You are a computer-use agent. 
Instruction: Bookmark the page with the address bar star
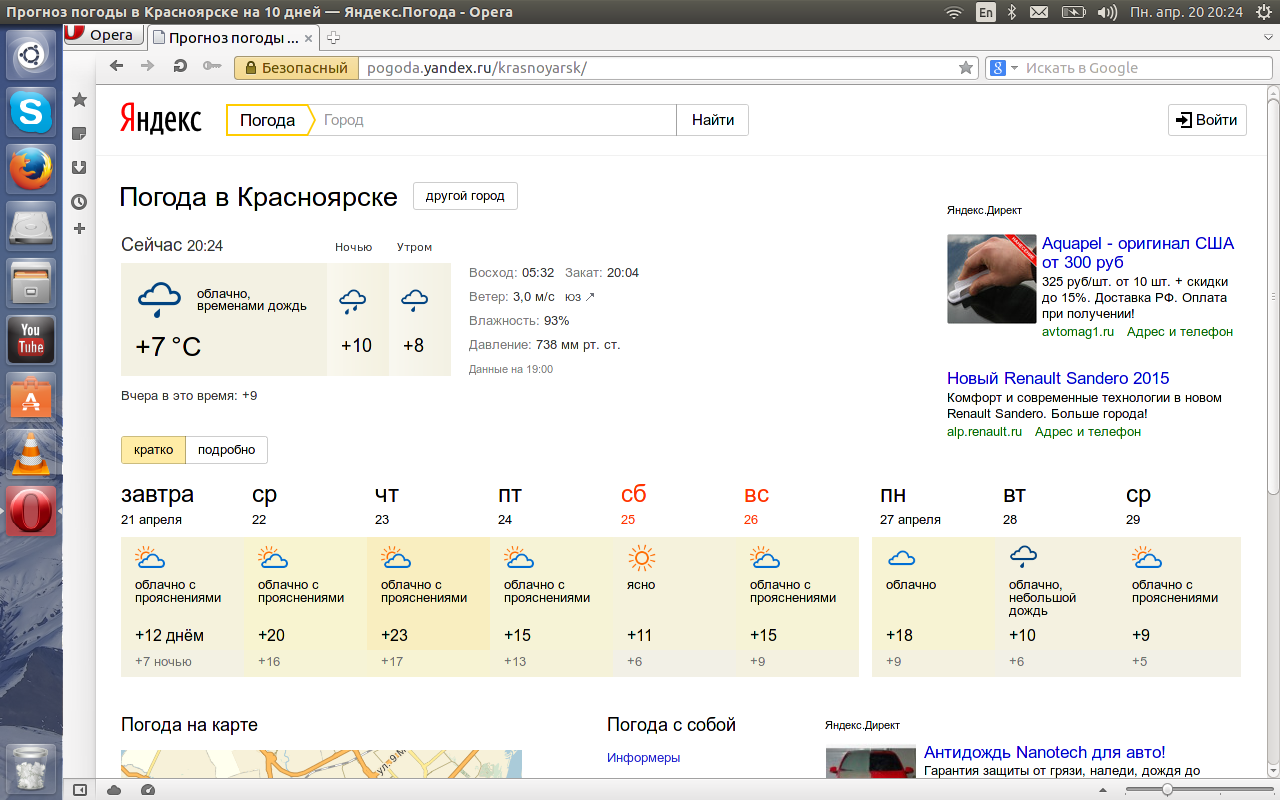pyautogui.click(x=966, y=68)
